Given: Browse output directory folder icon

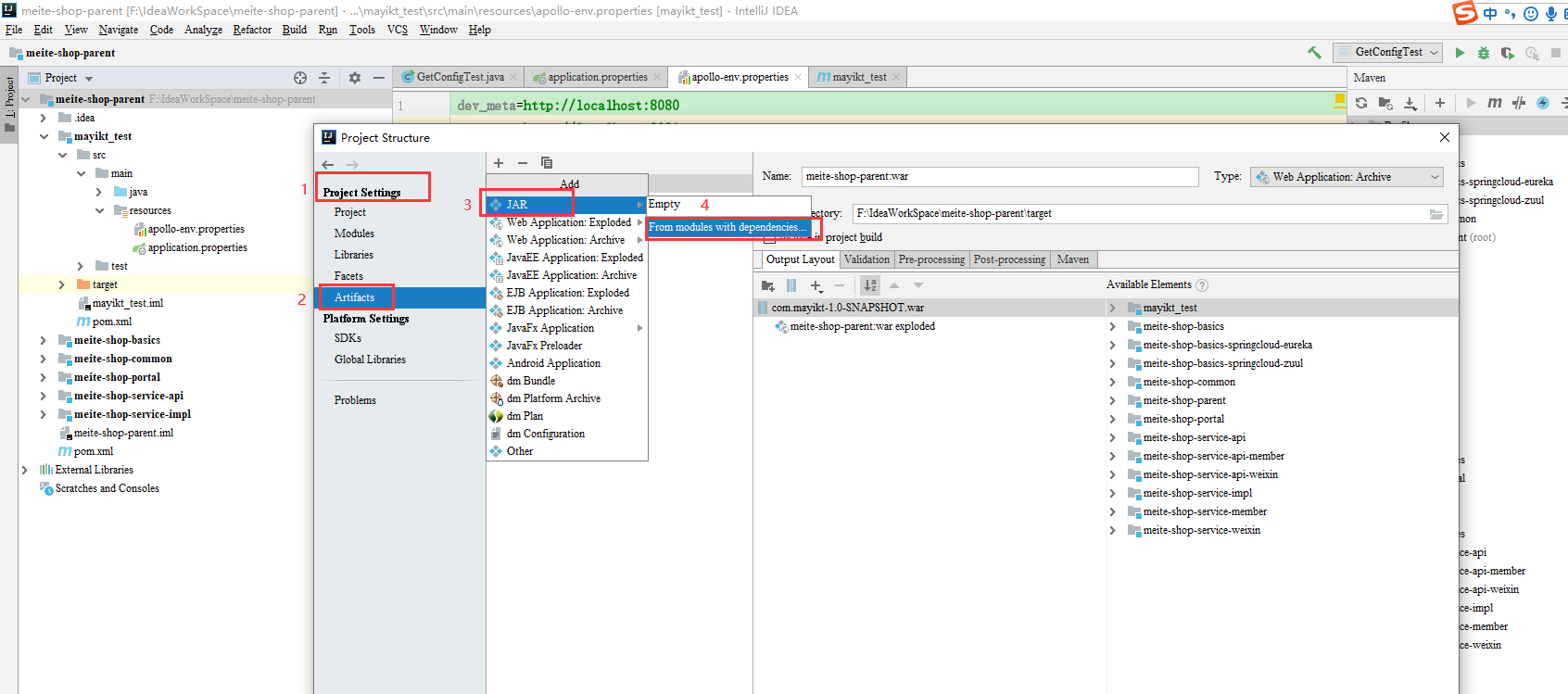Looking at the screenshot, I should 1435,214.
